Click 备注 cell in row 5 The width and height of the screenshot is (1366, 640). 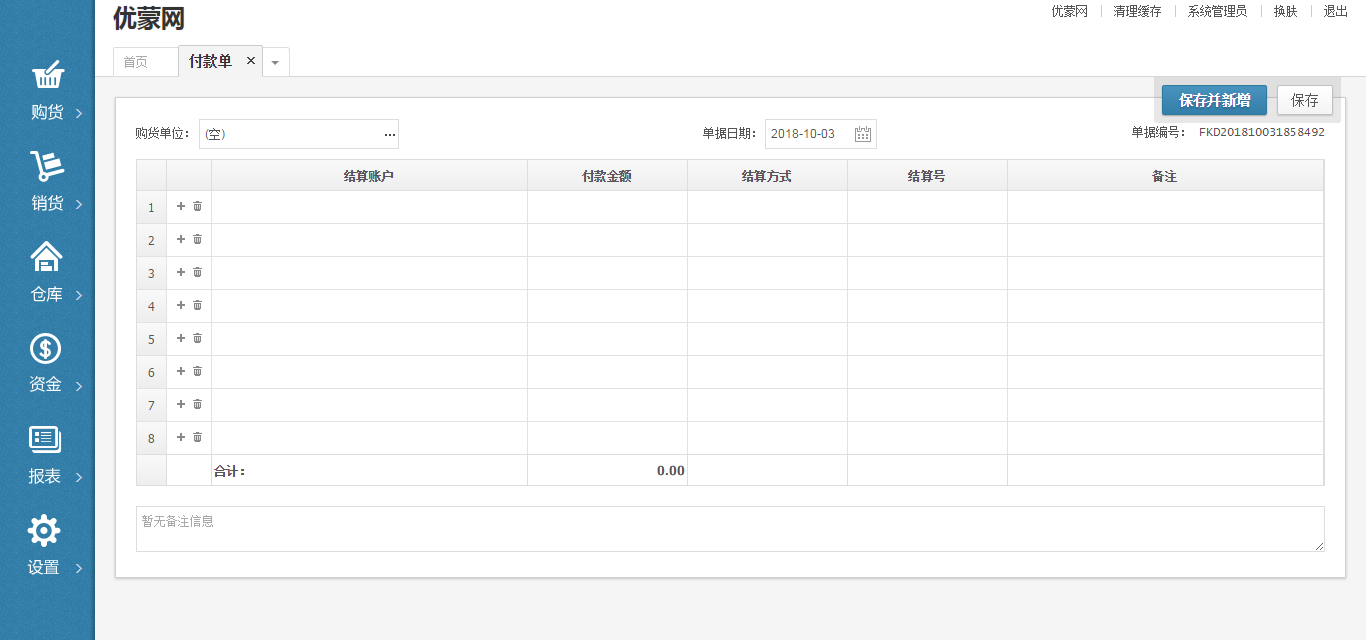[1165, 339]
